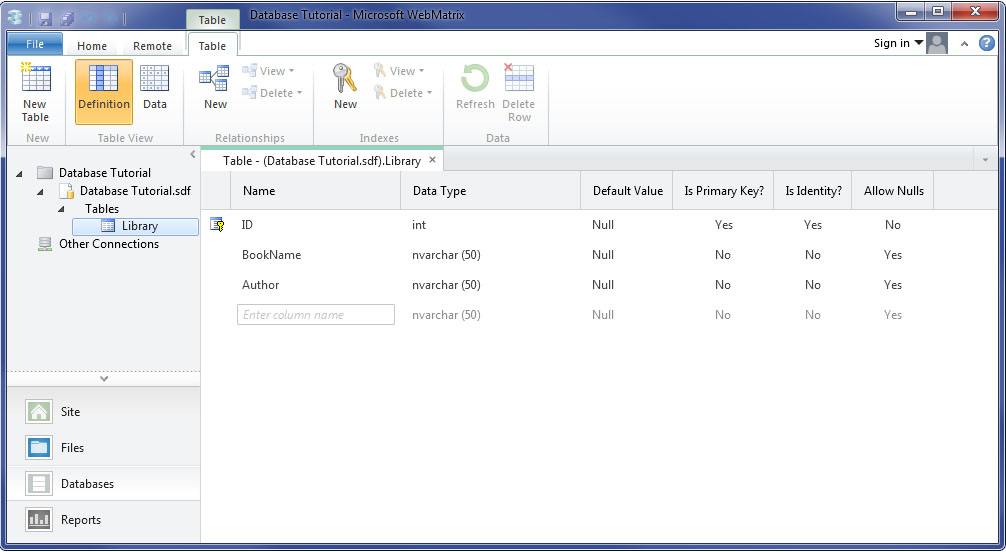Viewport: 1006px width, 552px height.
Task: Open Indexes Delete dropdown
Action: coord(402,93)
